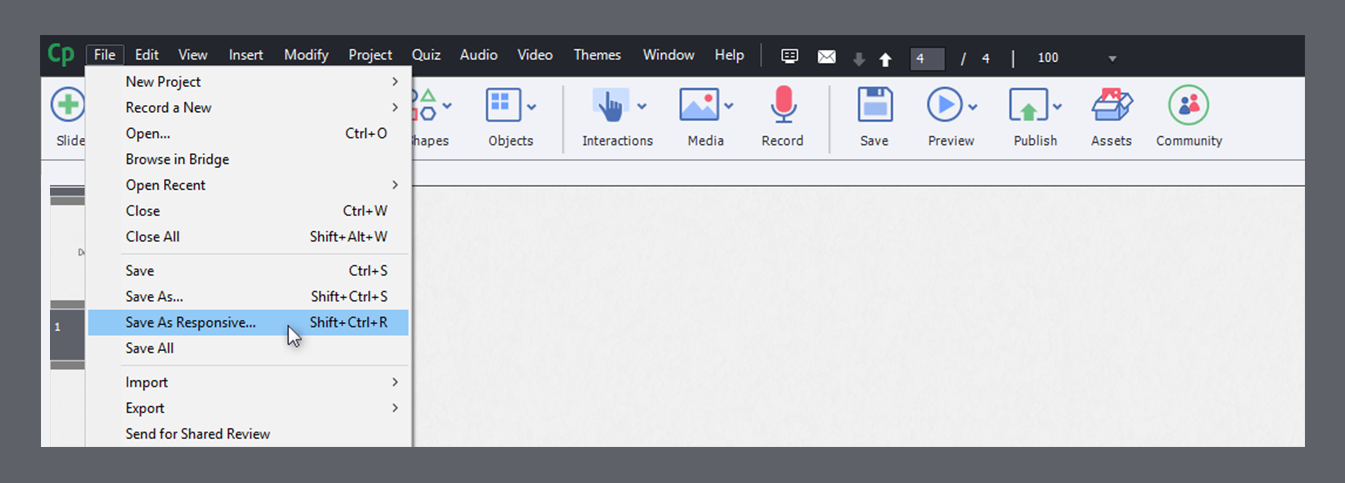The width and height of the screenshot is (1345, 483).
Task: Close the open File menu
Action: (105, 55)
